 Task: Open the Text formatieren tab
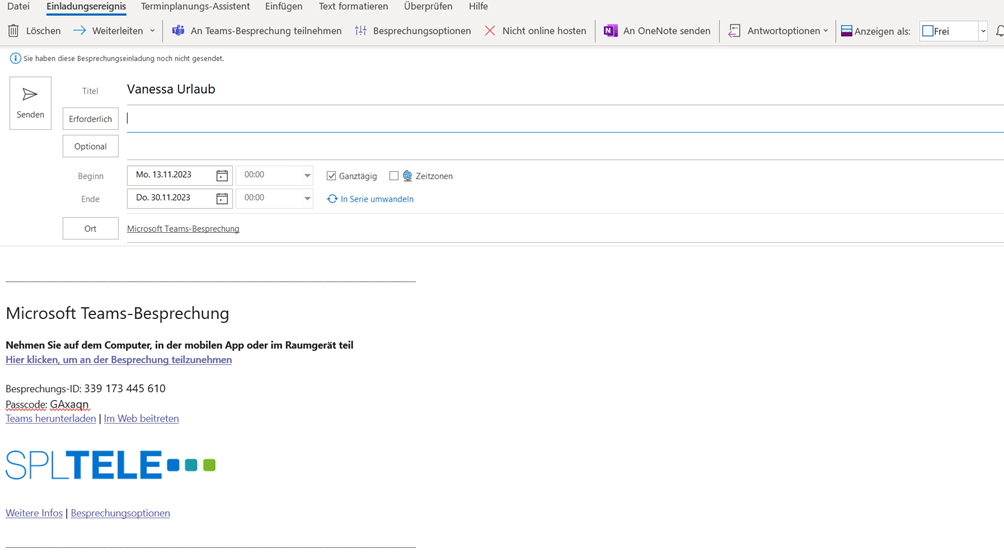[x=353, y=6]
